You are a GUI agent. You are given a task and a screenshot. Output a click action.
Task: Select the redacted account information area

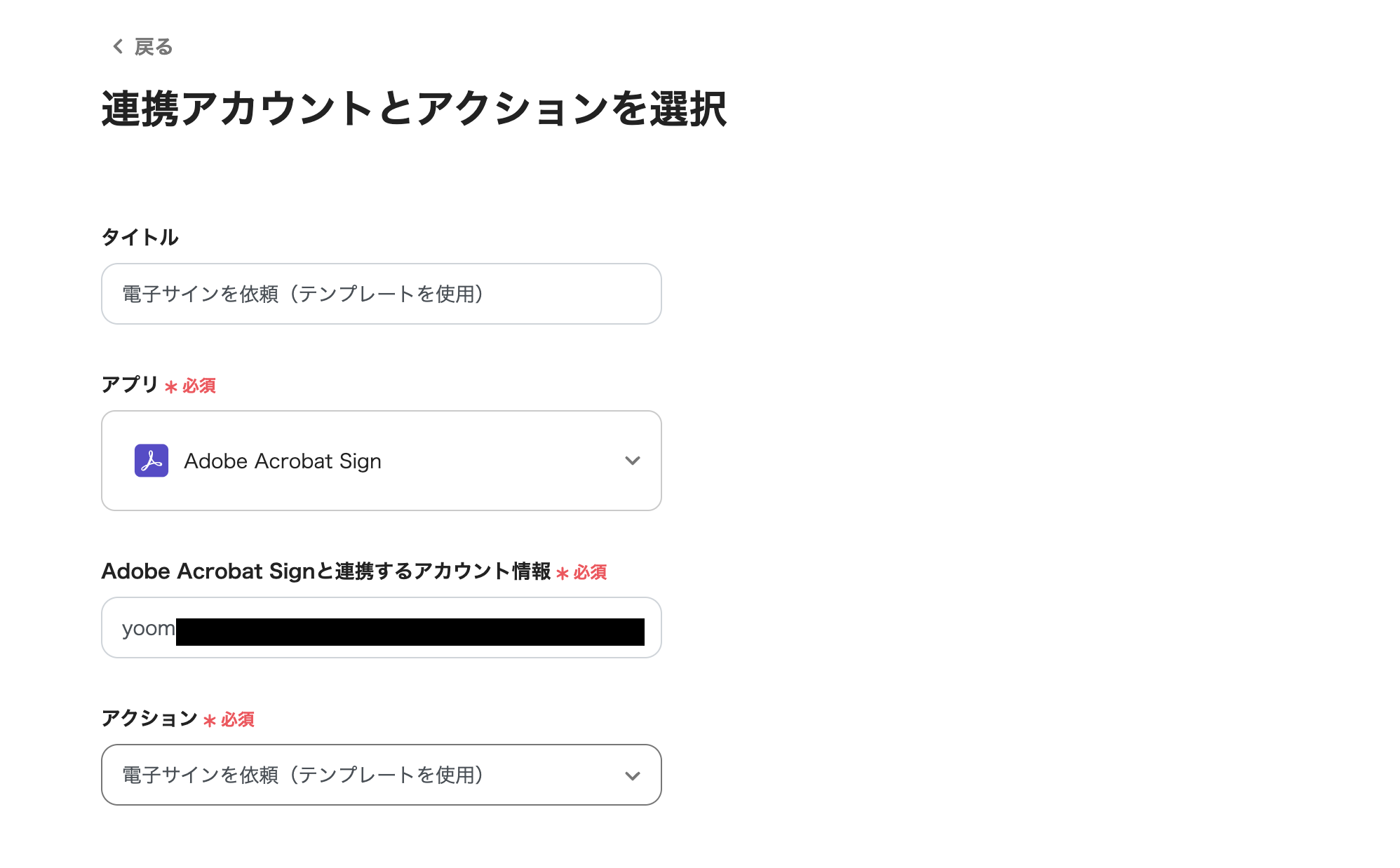pos(410,629)
